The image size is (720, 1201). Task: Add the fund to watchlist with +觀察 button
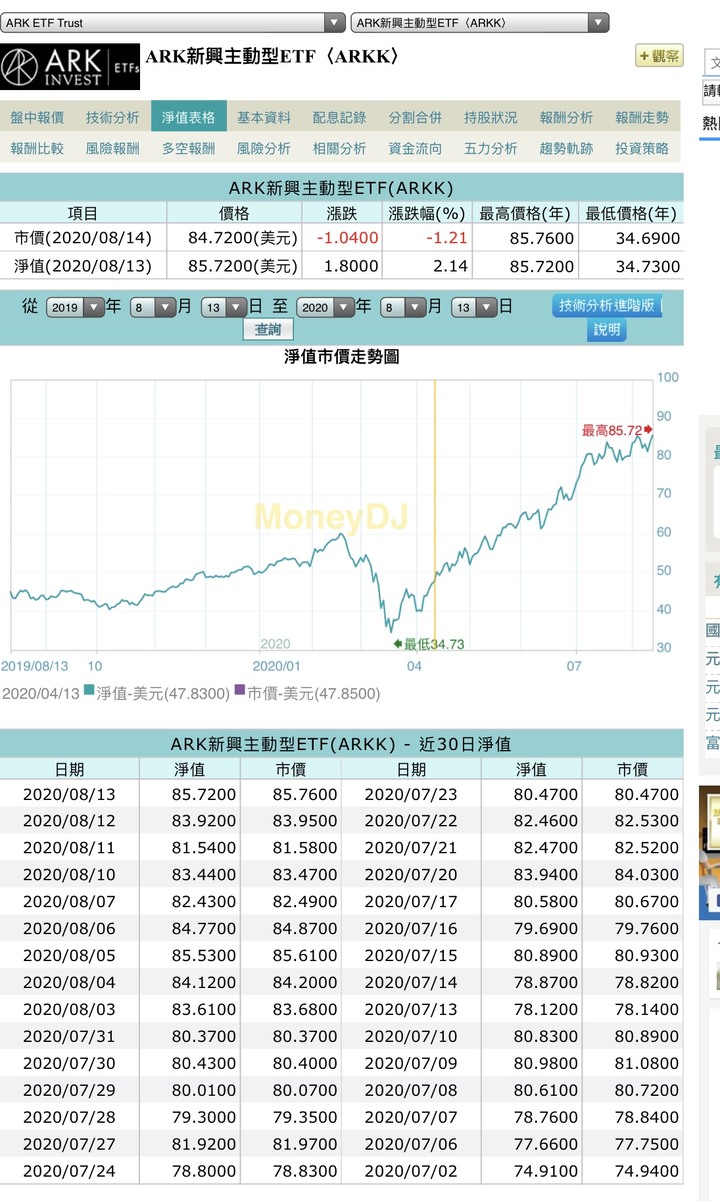click(x=659, y=56)
